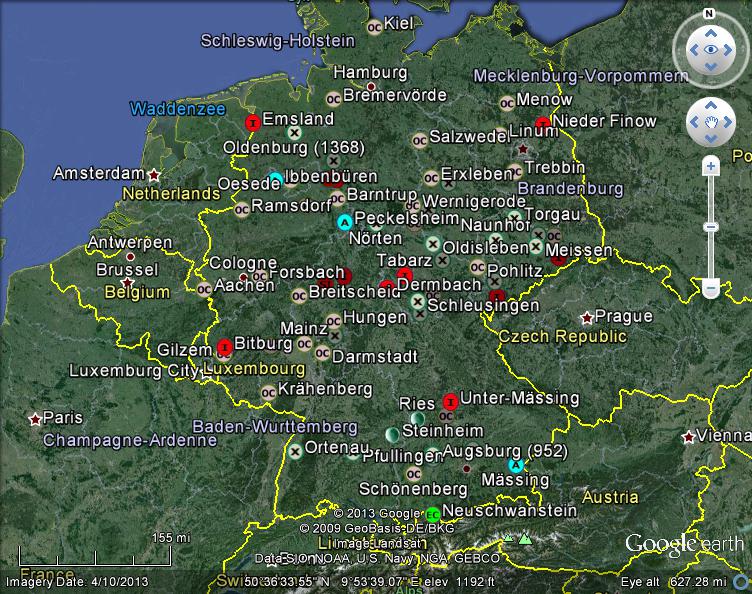Click the OC marker beside Barntrup
The height and width of the screenshot is (594, 752).
pyautogui.click(x=337, y=198)
